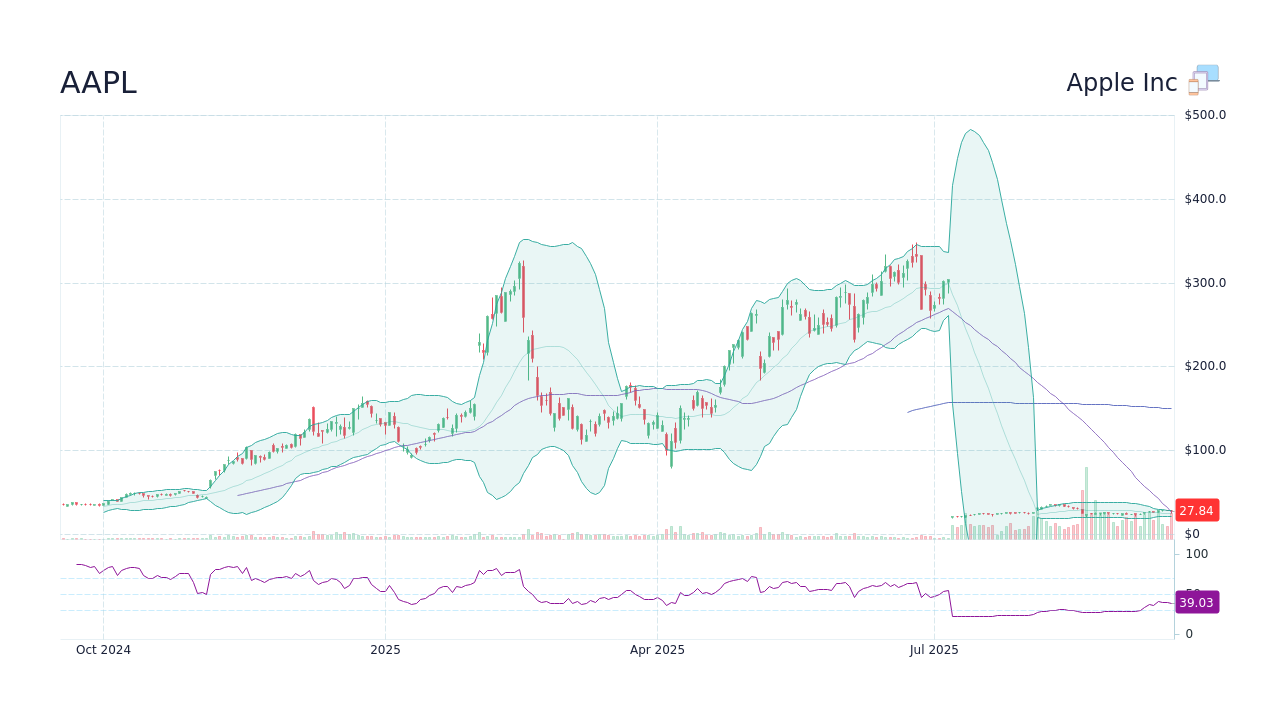Click the $200.0 price axis label
Viewport: 1280px width, 720px height.
(1205, 366)
